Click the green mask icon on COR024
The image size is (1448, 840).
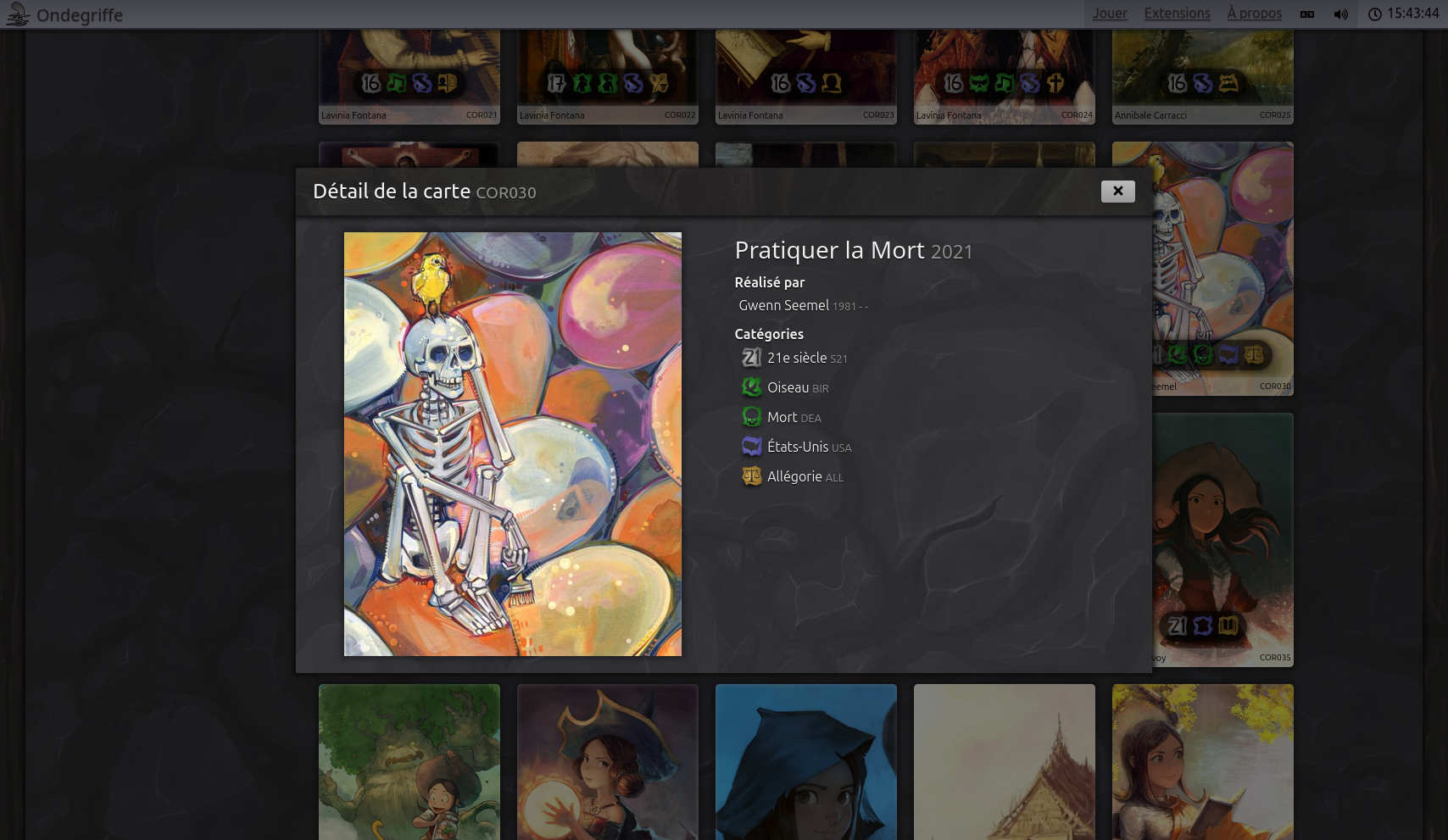point(979,83)
